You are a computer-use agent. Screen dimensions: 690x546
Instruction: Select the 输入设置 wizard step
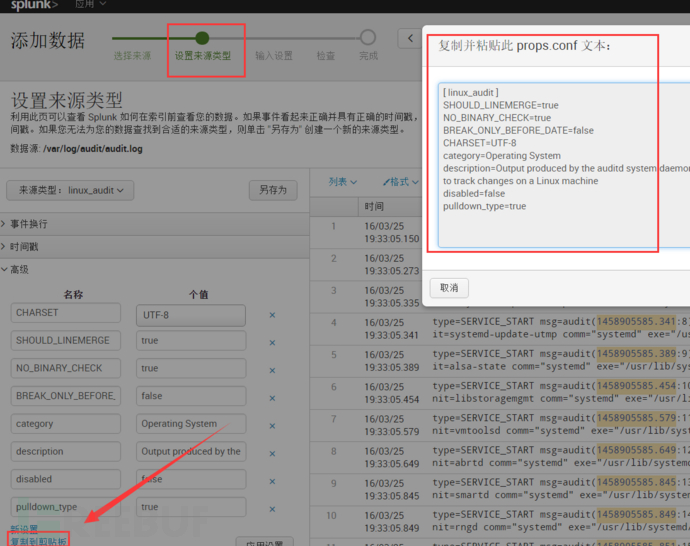point(274,56)
